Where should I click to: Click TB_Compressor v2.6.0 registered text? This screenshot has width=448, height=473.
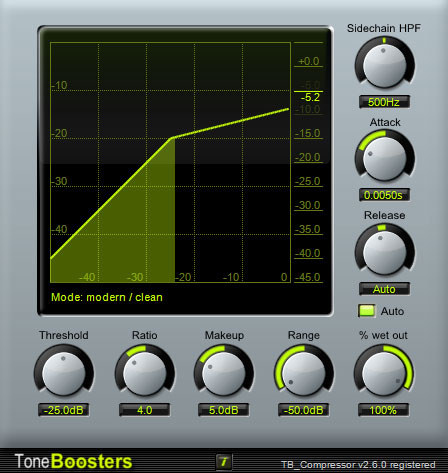pos(358,464)
